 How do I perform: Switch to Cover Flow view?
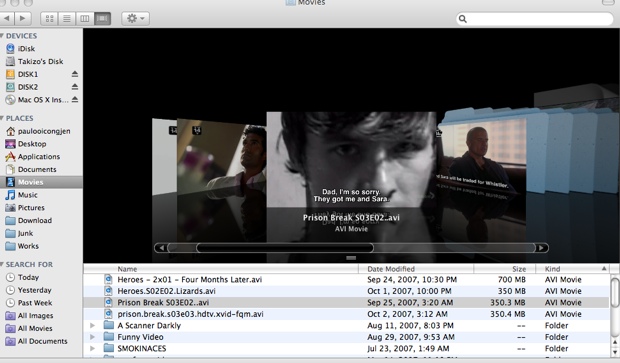[102, 19]
